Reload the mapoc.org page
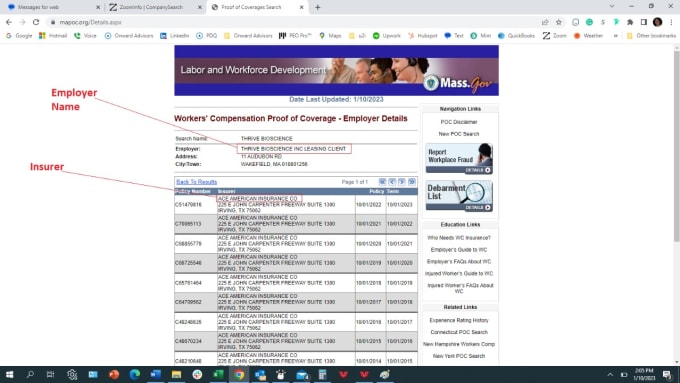The width and height of the screenshot is (680, 383). 36,22
